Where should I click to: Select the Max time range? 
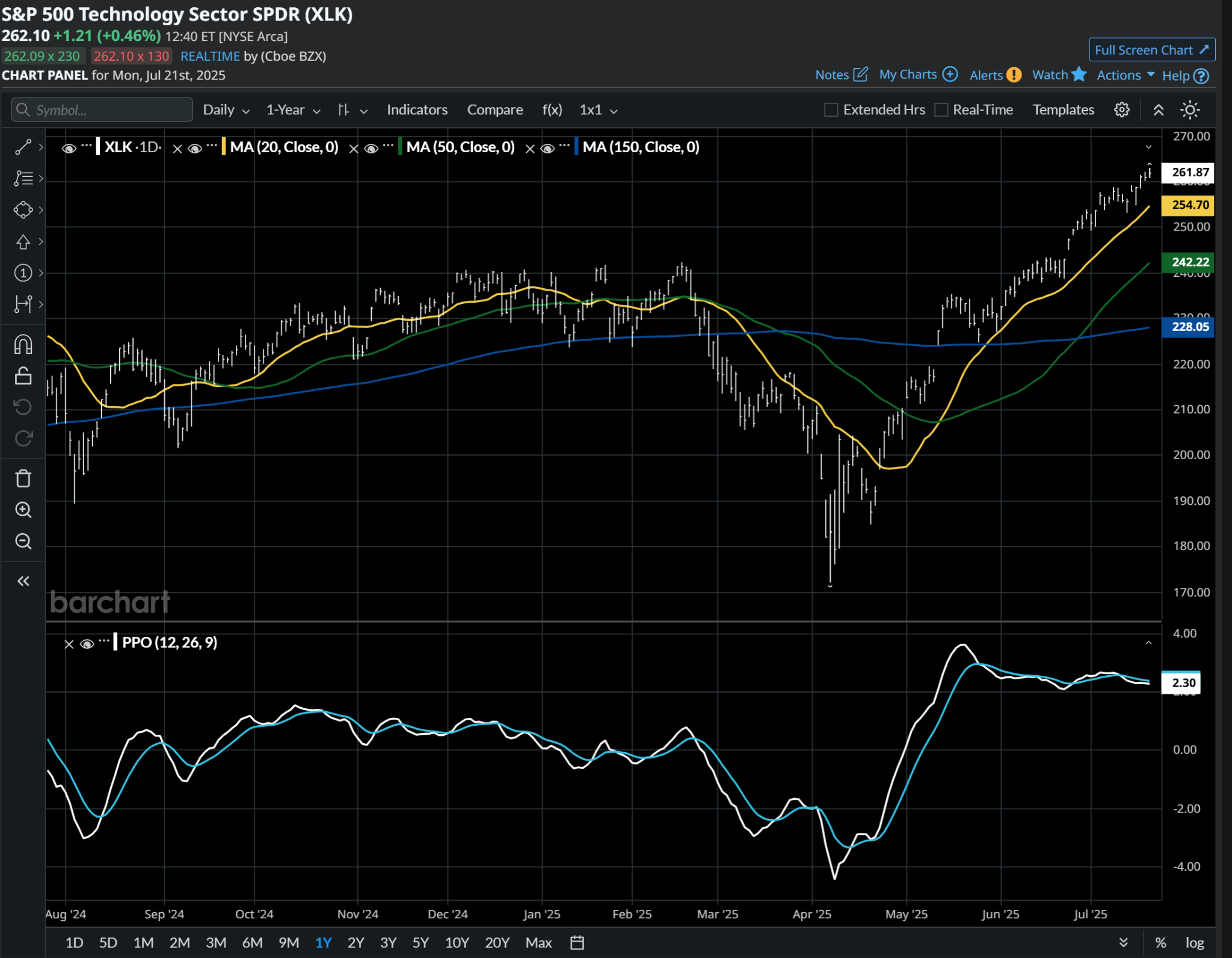538,942
